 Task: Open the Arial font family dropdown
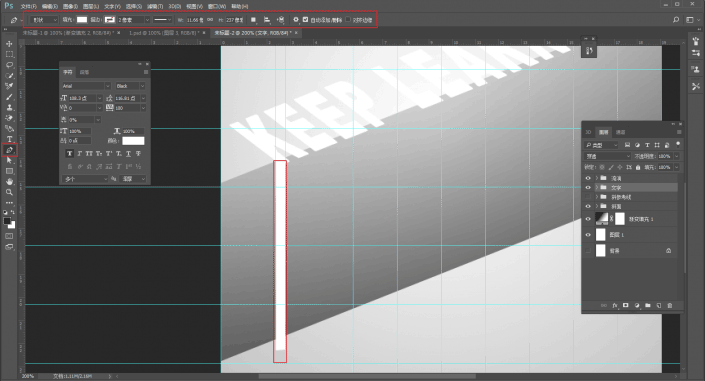coord(86,86)
